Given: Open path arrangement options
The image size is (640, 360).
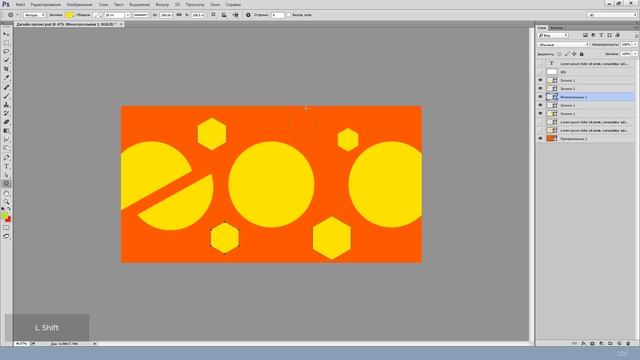Looking at the screenshot, I should click(236, 15).
